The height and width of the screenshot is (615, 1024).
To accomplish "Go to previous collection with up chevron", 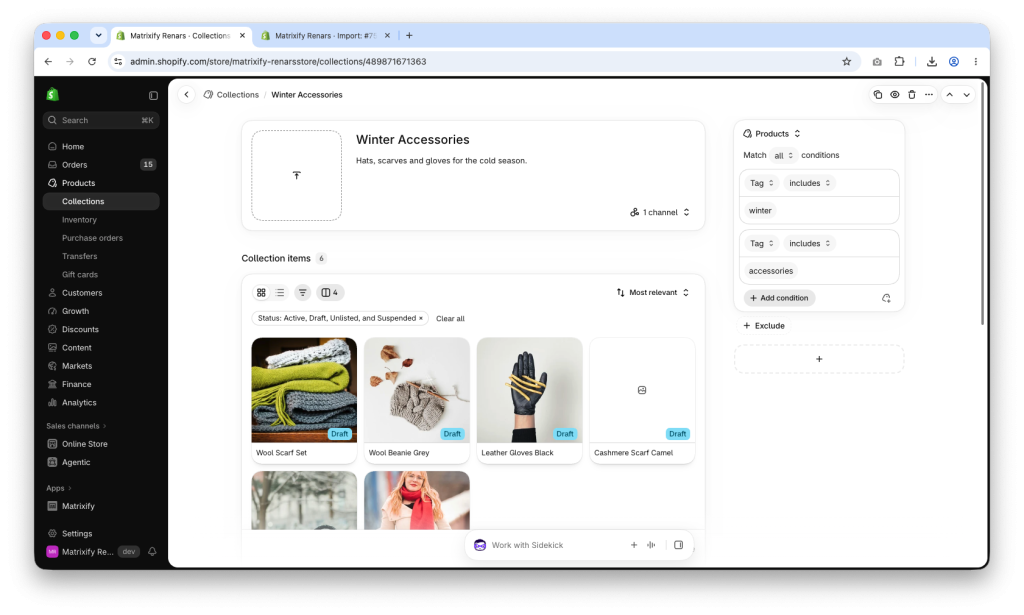I will coord(950,95).
